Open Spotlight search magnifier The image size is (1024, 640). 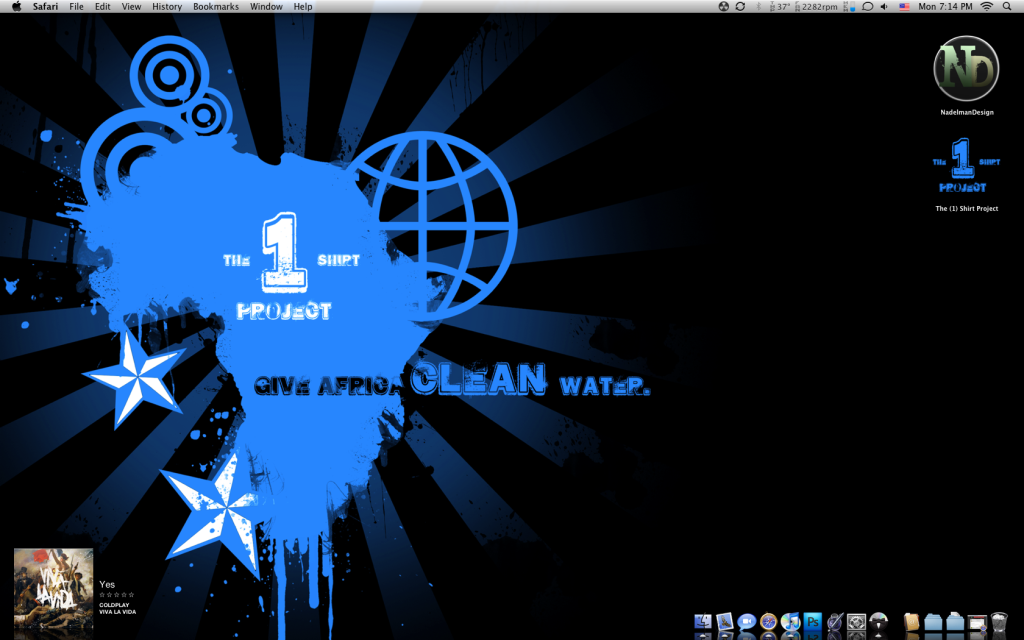[1007, 7]
